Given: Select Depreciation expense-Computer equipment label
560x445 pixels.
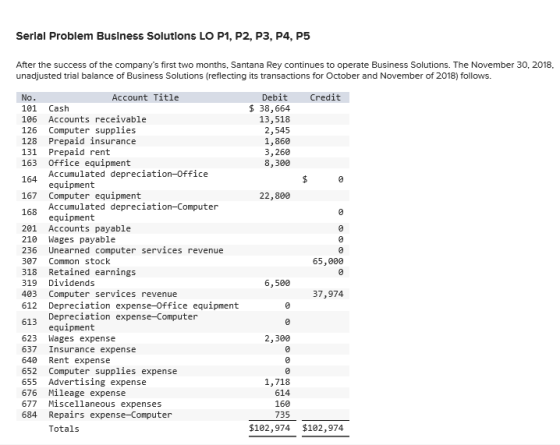Looking at the screenshot, I should [x=123, y=322].
